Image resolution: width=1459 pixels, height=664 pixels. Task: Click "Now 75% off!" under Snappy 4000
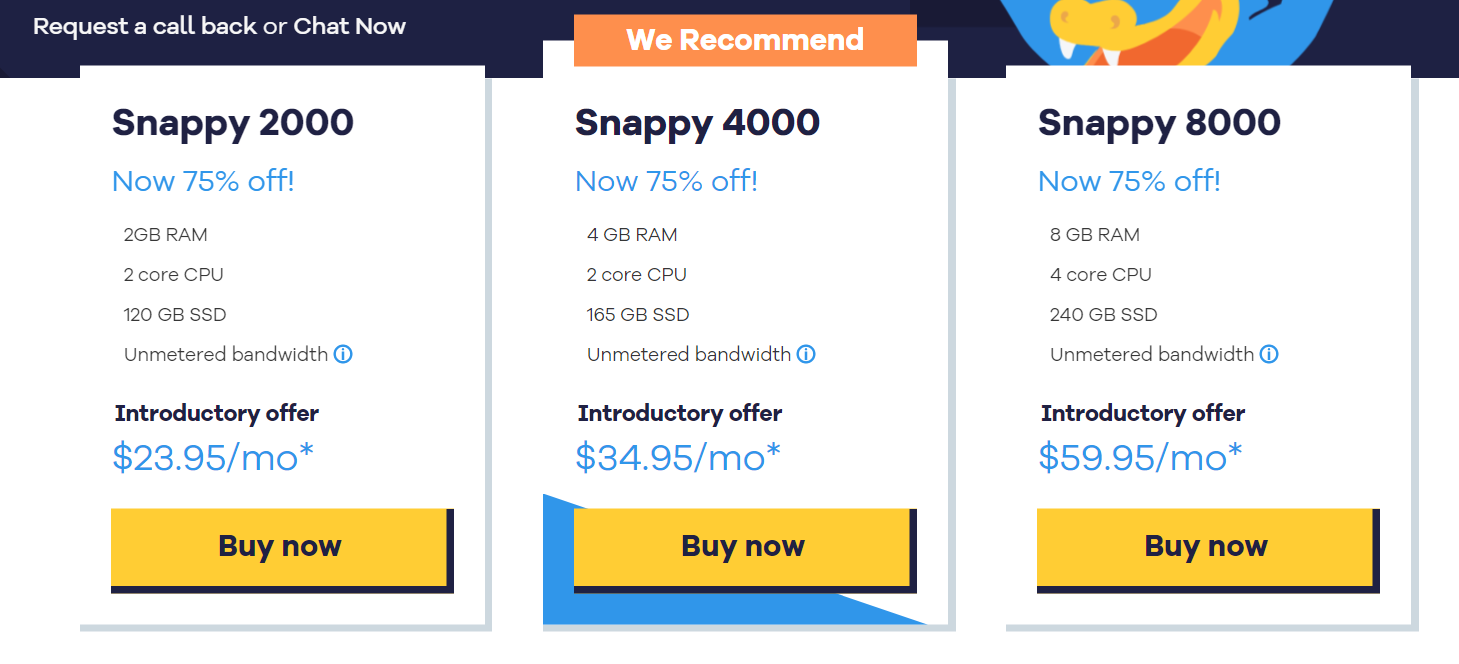click(666, 181)
